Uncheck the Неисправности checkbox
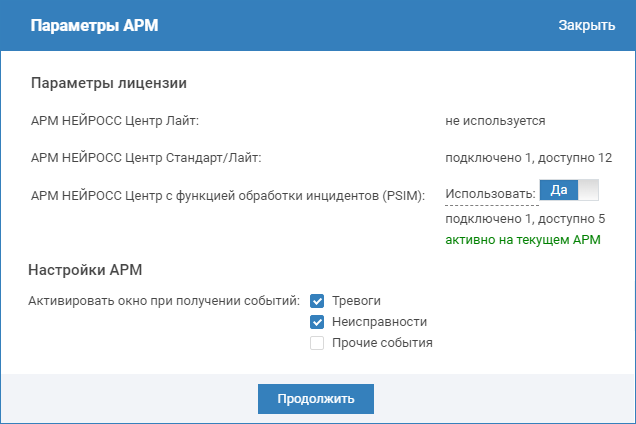This screenshot has width=636, height=424. (x=317, y=322)
